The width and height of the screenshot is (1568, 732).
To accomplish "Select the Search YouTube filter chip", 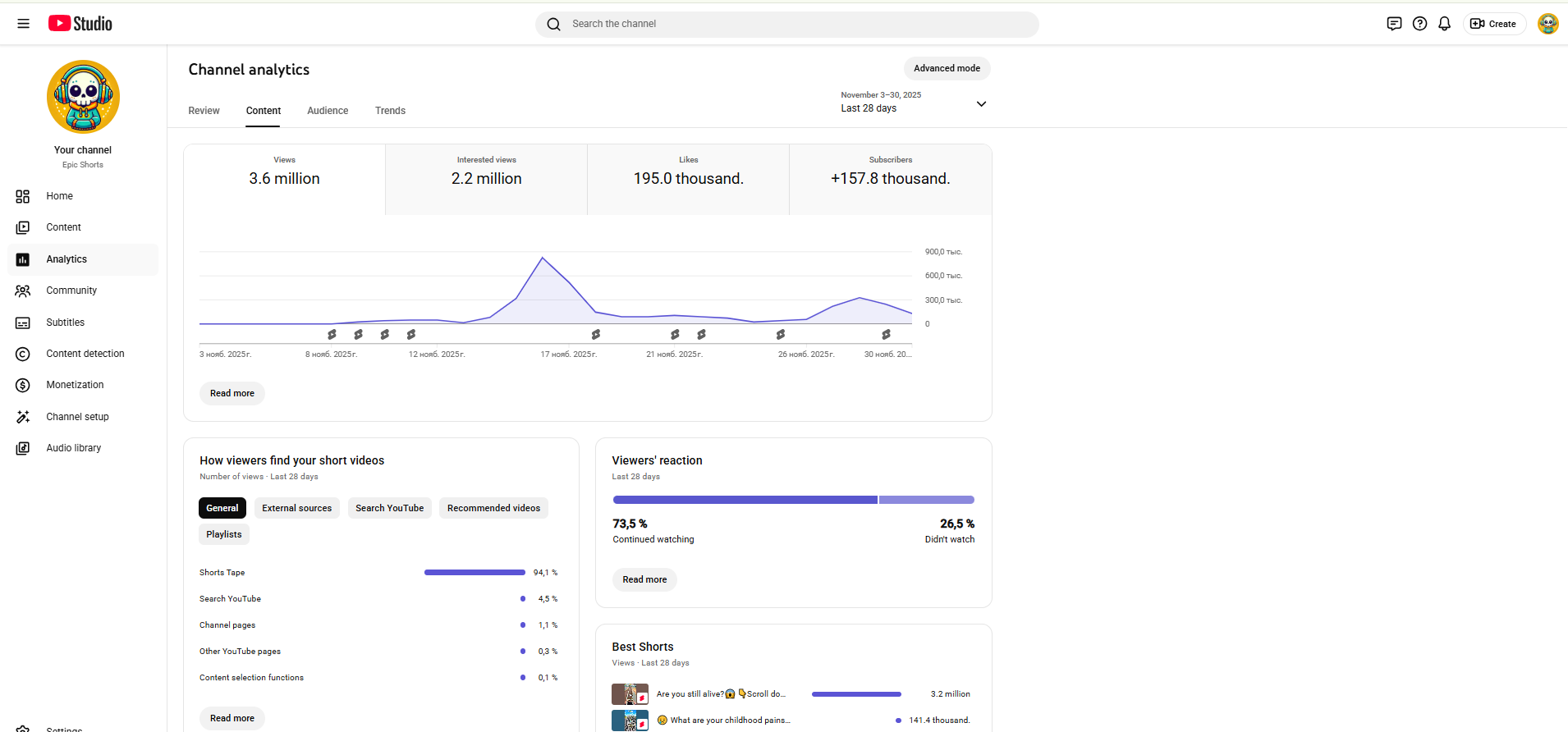I will 389,508.
